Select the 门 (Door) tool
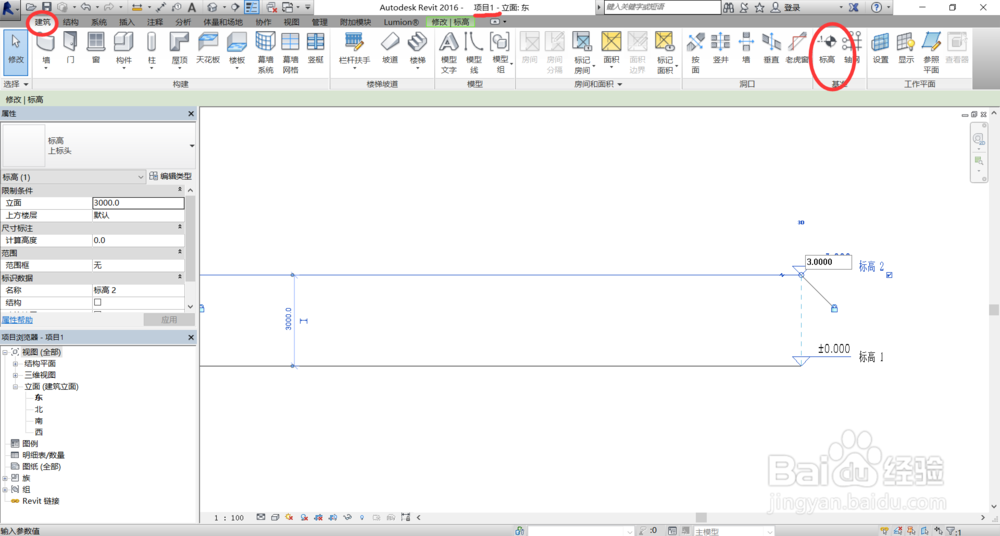This screenshot has width=1000, height=536. [x=70, y=49]
